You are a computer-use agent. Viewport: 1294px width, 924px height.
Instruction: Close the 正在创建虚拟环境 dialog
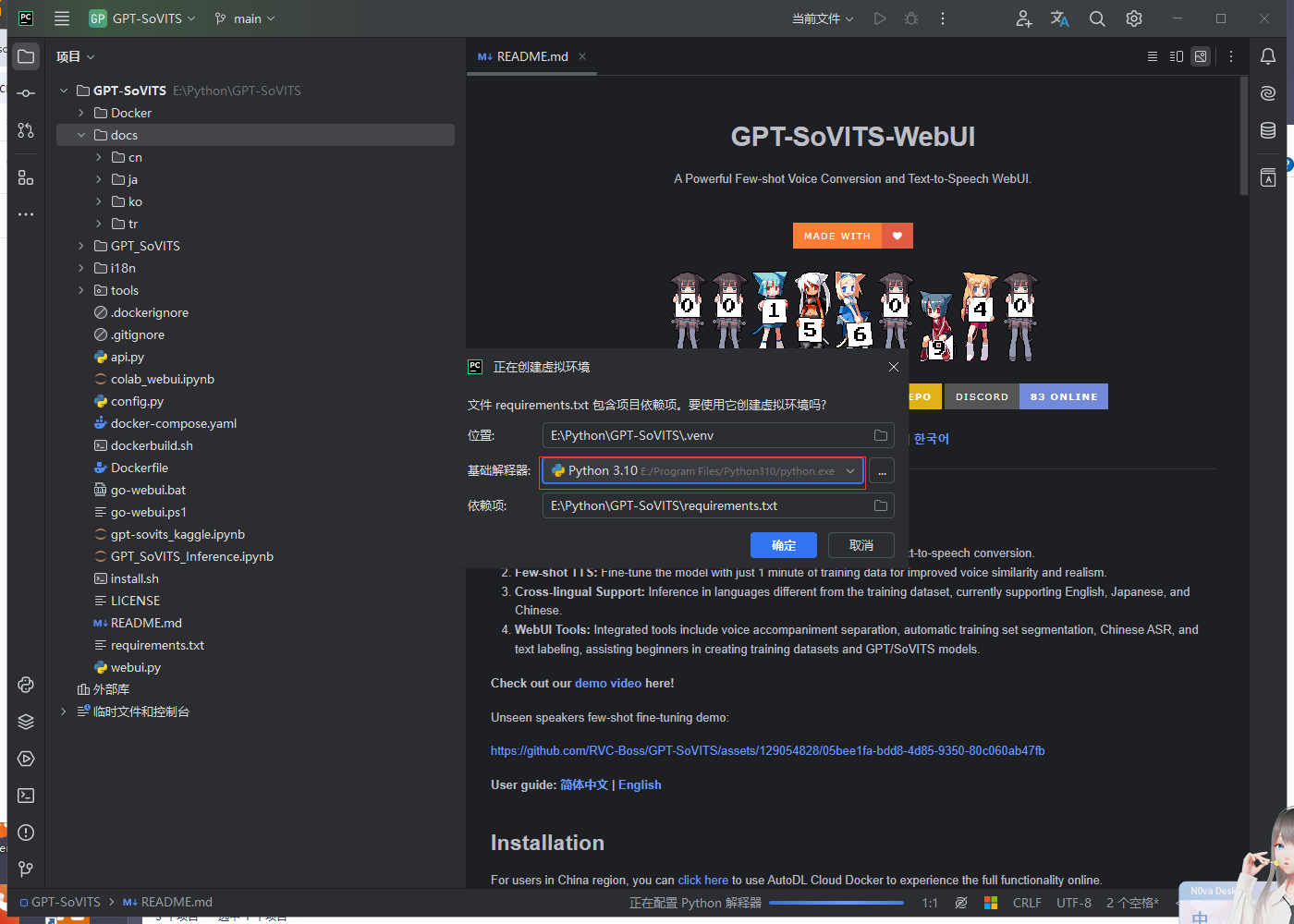coord(894,367)
